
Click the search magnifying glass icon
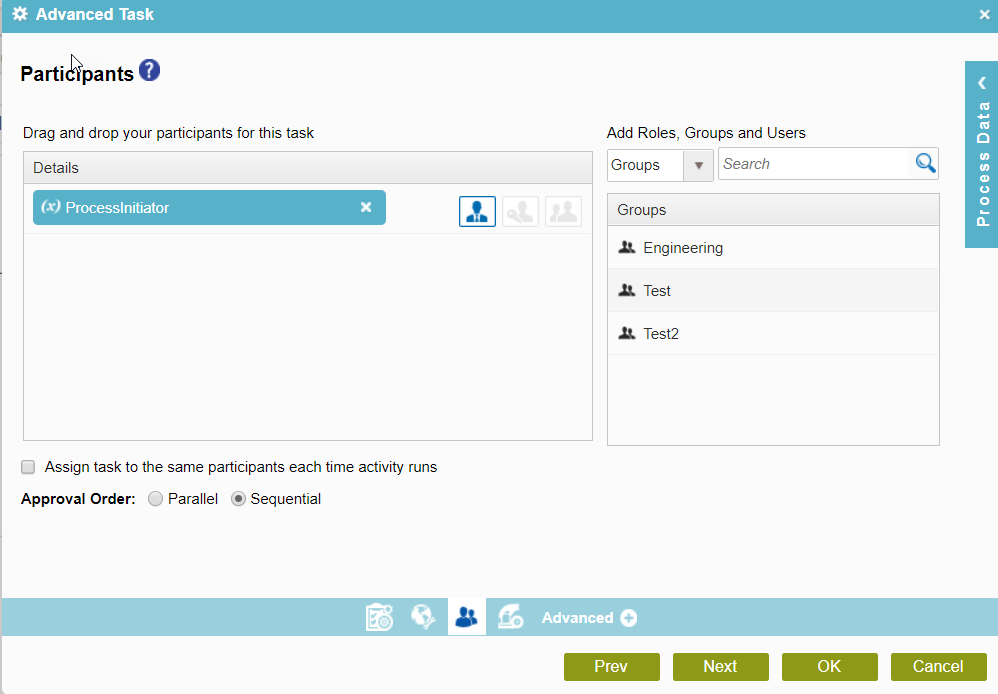click(x=925, y=164)
